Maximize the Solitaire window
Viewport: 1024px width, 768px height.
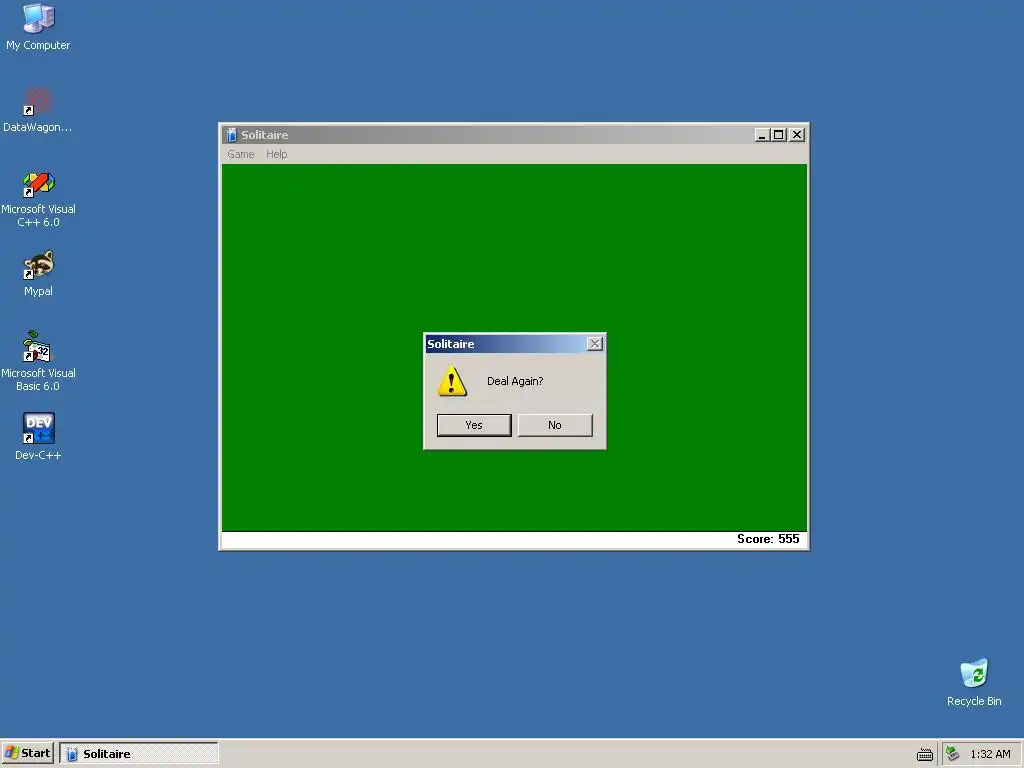[x=778, y=135]
